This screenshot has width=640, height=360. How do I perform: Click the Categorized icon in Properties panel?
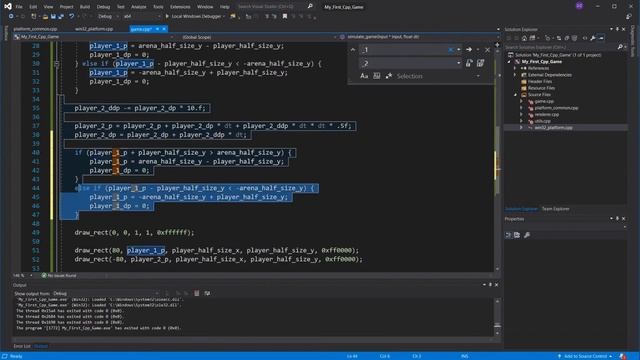pos(509,235)
